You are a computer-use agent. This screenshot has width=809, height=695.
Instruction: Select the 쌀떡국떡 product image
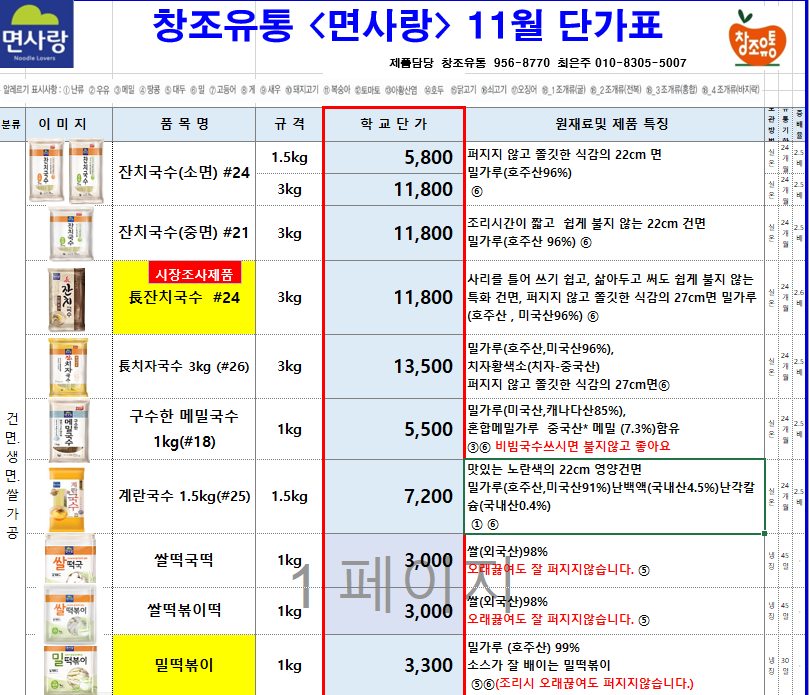[x=70, y=559]
